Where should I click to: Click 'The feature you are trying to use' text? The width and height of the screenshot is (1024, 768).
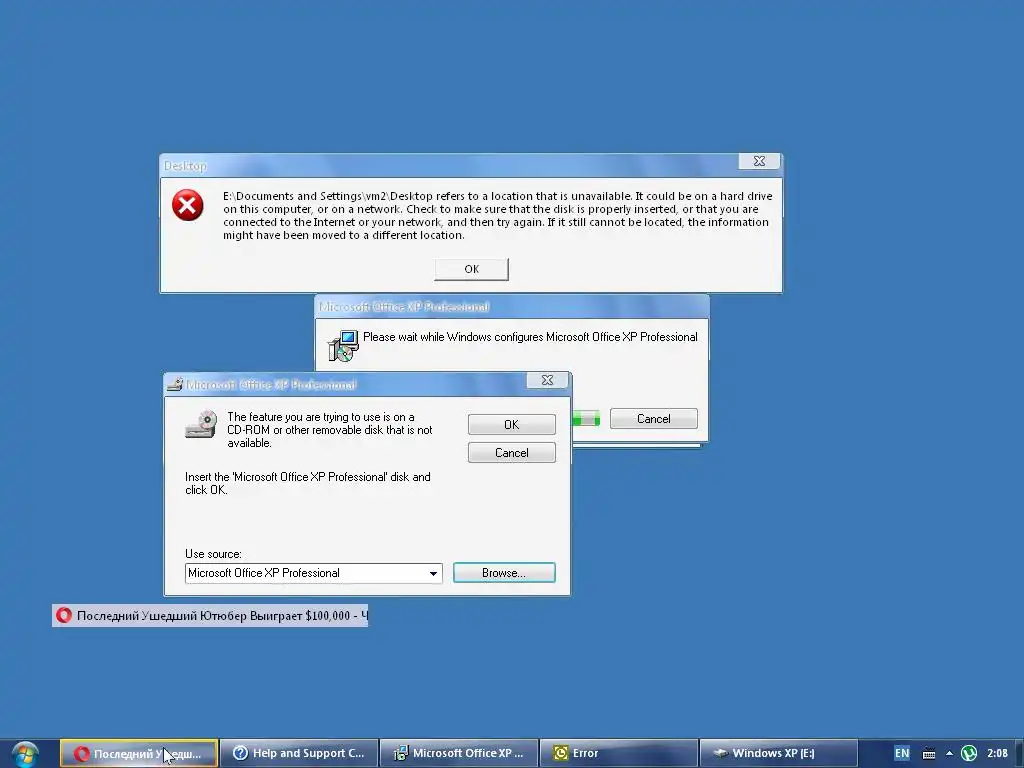(x=330, y=430)
